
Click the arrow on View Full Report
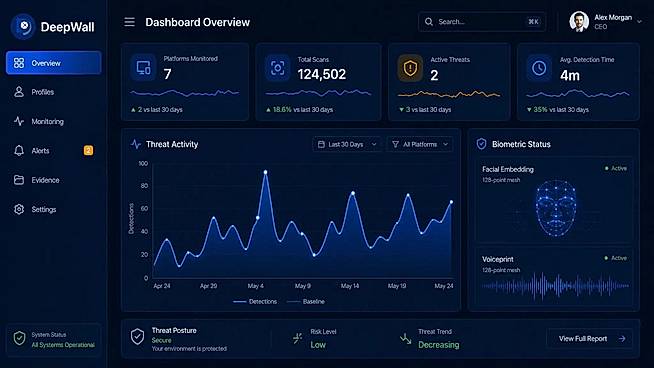tap(622, 338)
